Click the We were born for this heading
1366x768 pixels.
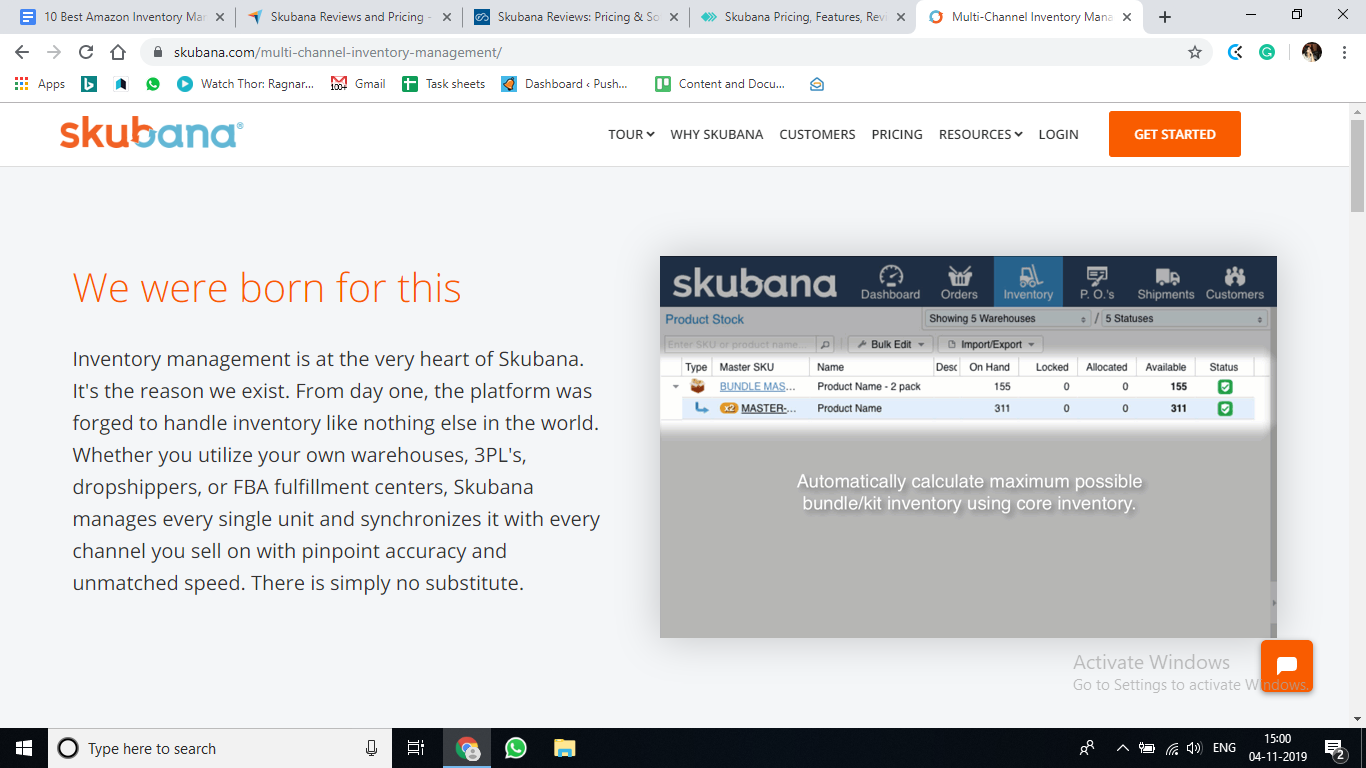267,288
